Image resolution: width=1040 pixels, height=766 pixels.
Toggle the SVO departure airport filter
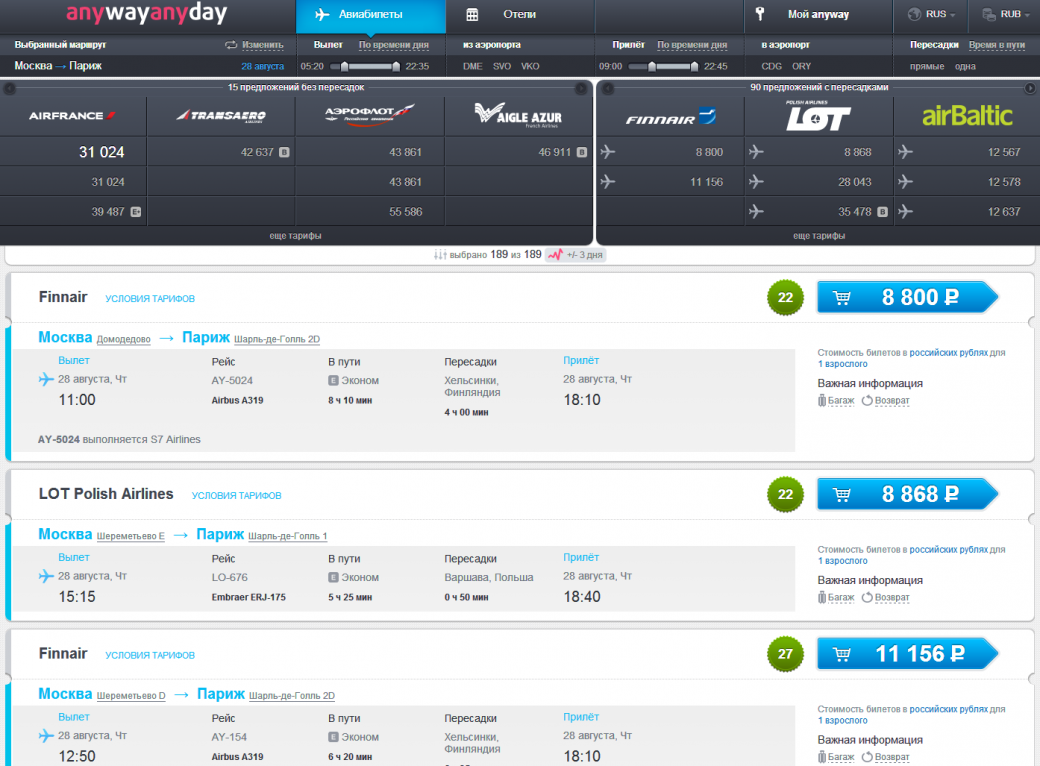click(501, 66)
